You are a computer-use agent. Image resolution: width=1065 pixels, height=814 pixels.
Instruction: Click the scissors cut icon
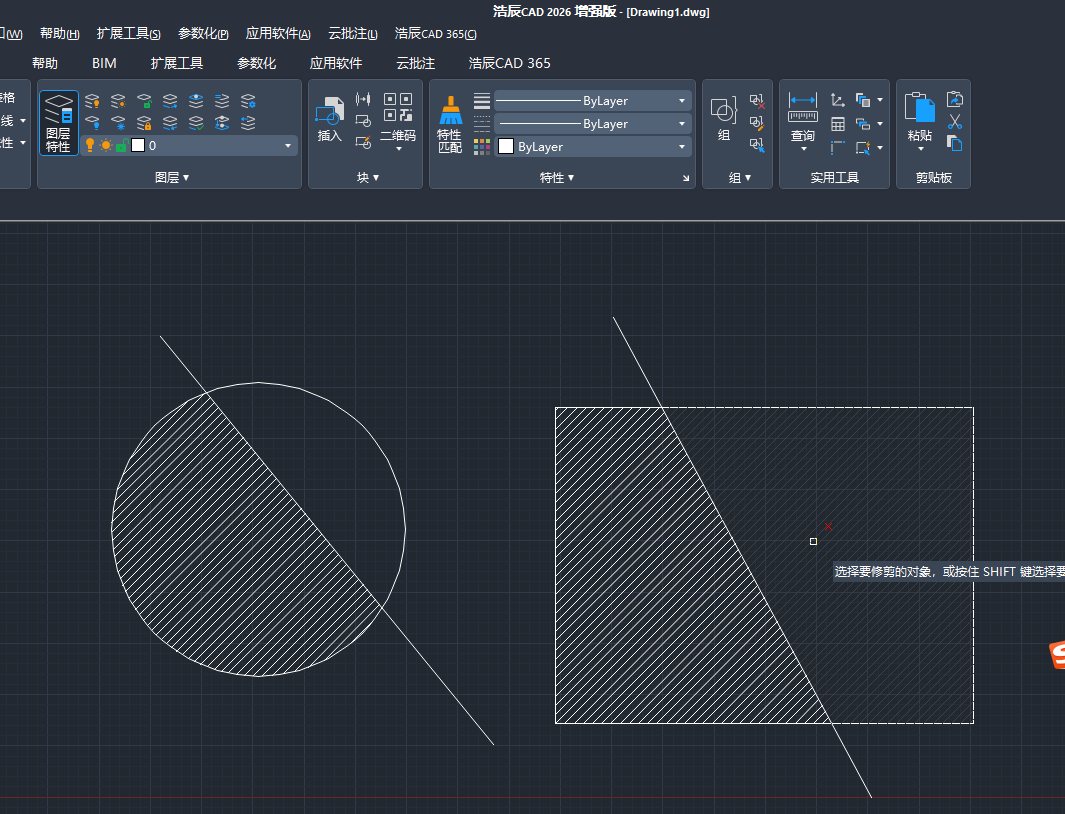tap(955, 122)
